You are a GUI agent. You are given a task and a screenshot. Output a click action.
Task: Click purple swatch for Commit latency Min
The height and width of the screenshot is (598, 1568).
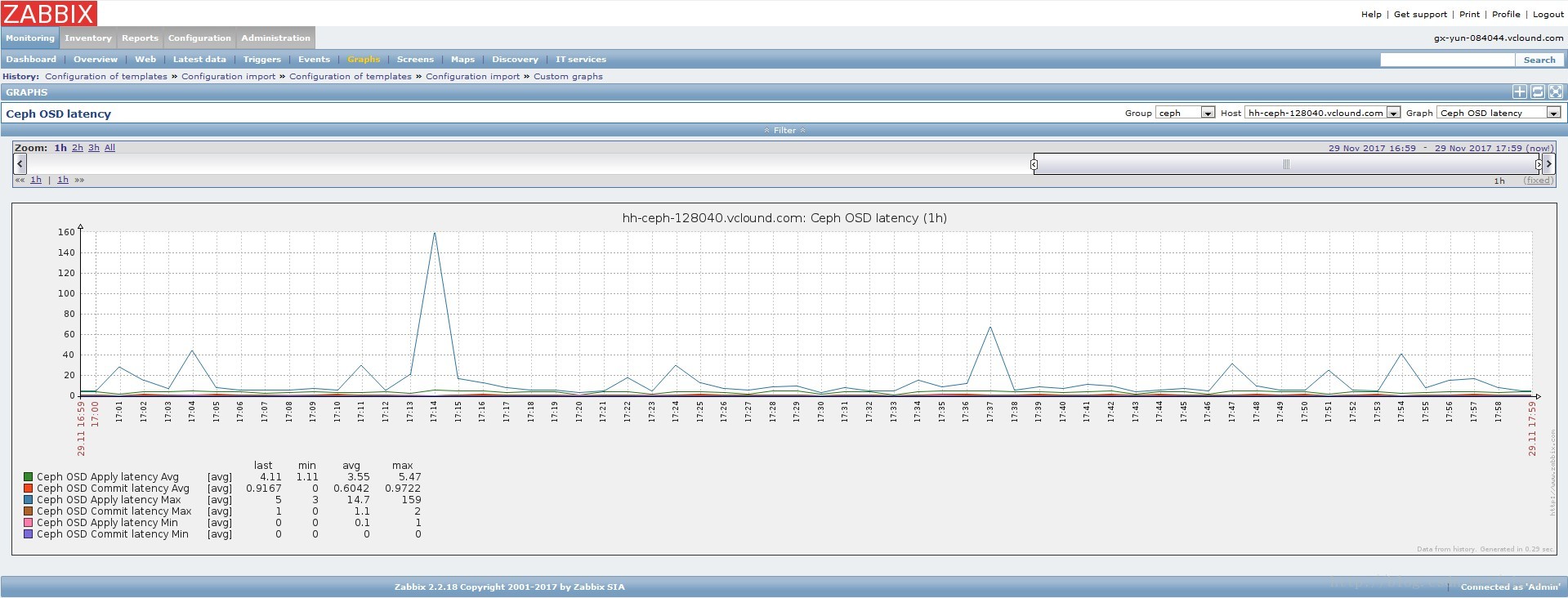click(28, 533)
